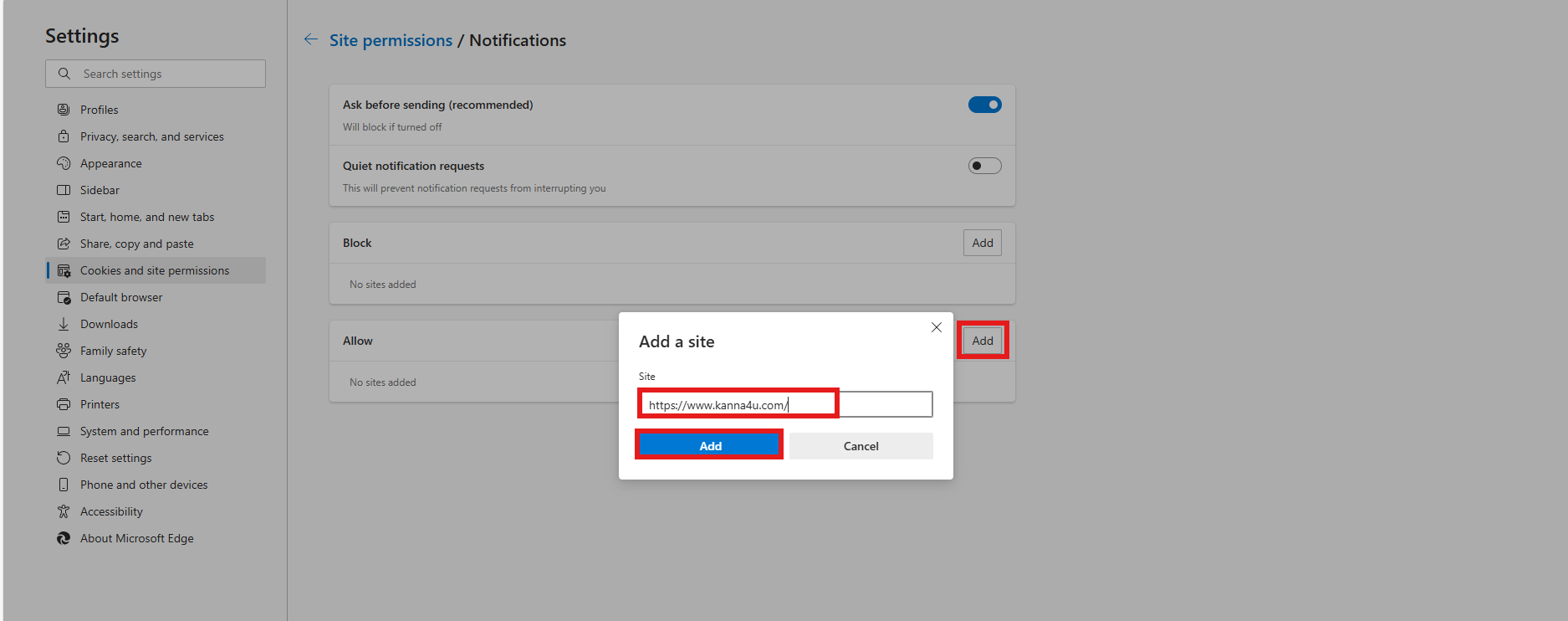The image size is (1568, 621).
Task: Click the Site URL text field
Action: click(786, 404)
